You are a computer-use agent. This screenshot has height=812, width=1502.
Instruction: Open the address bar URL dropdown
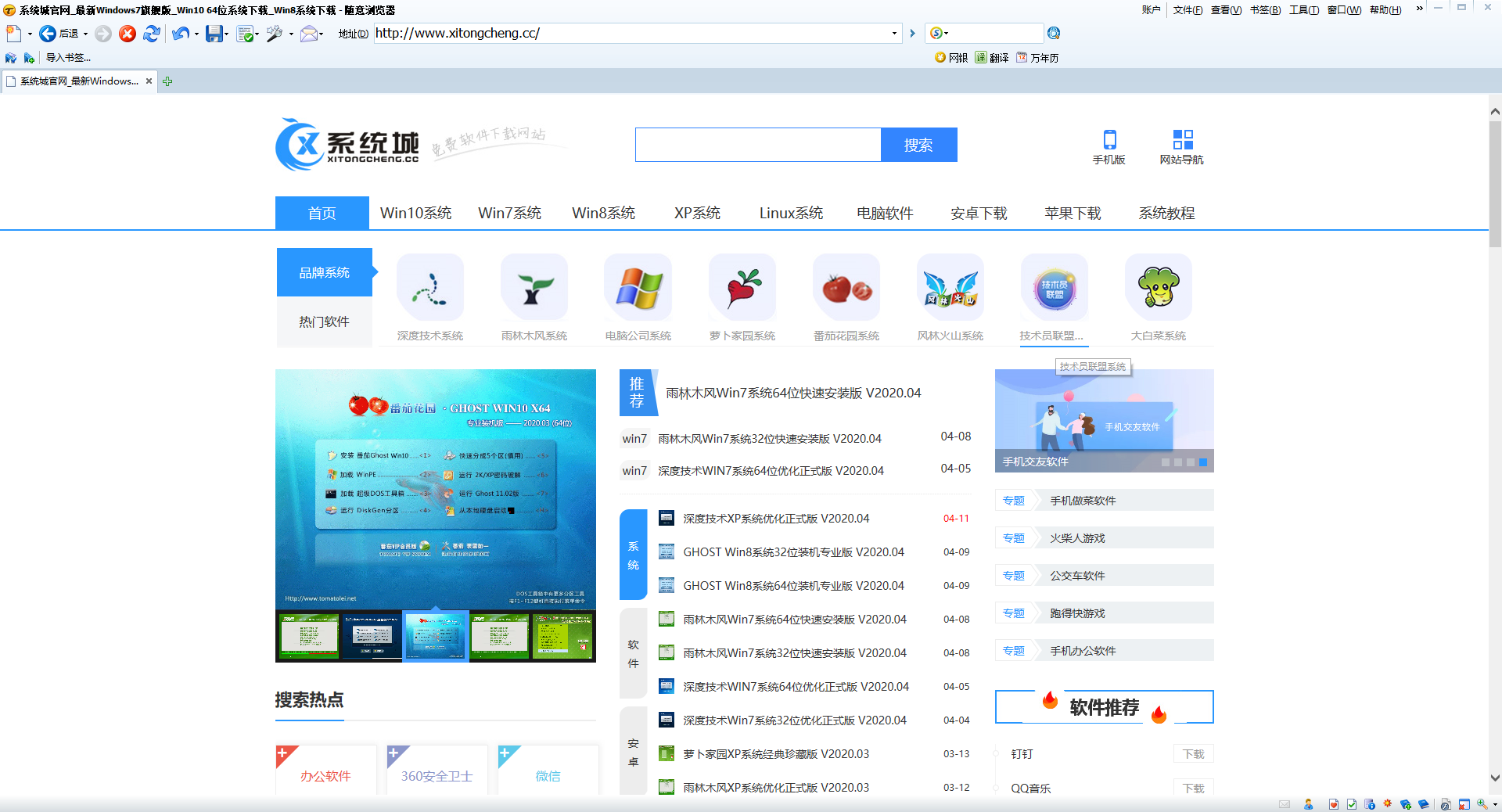click(x=894, y=33)
